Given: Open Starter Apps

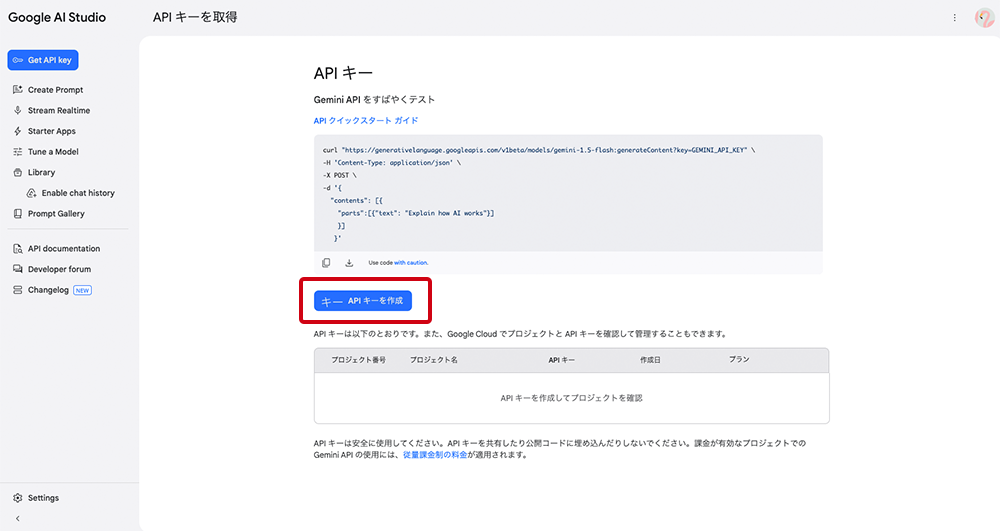Looking at the screenshot, I should [52, 131].
